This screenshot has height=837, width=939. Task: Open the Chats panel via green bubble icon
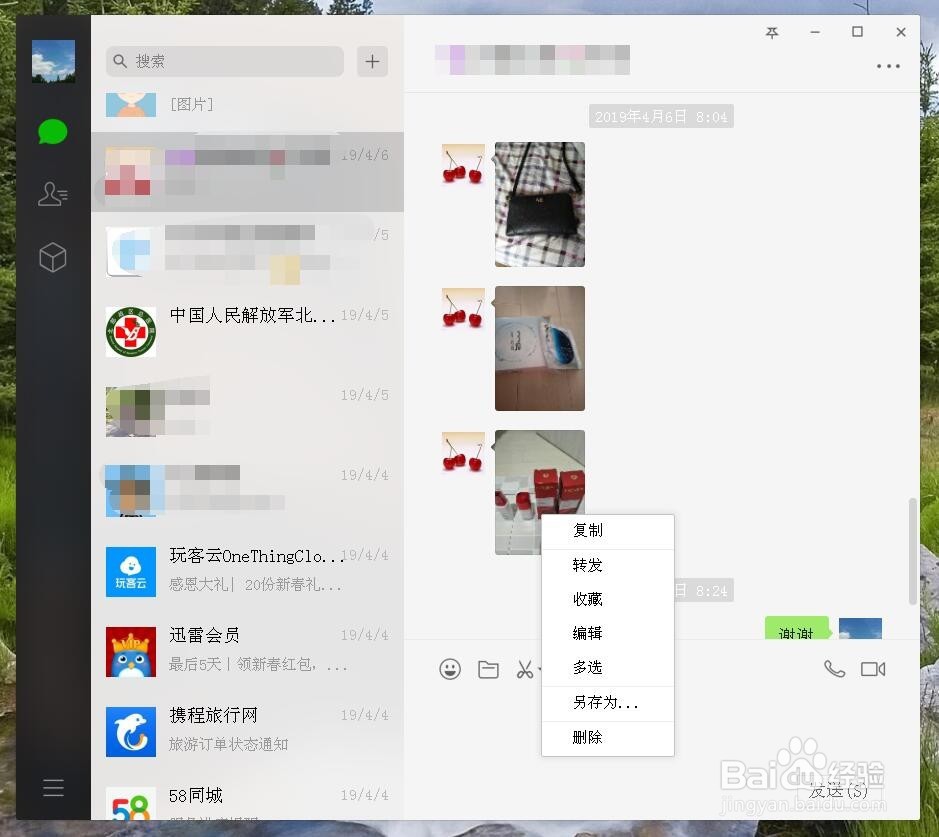point(53,131)
